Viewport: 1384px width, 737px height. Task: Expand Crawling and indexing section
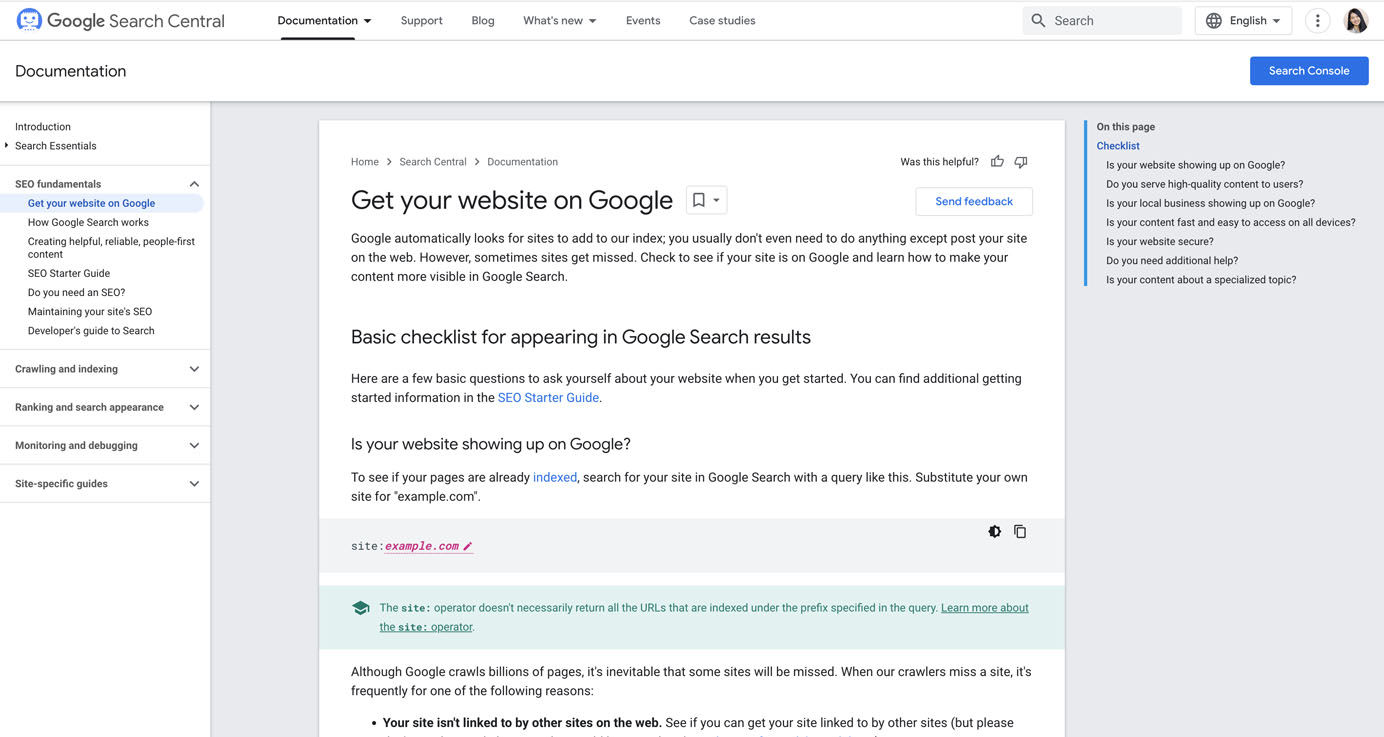[194, 369]
